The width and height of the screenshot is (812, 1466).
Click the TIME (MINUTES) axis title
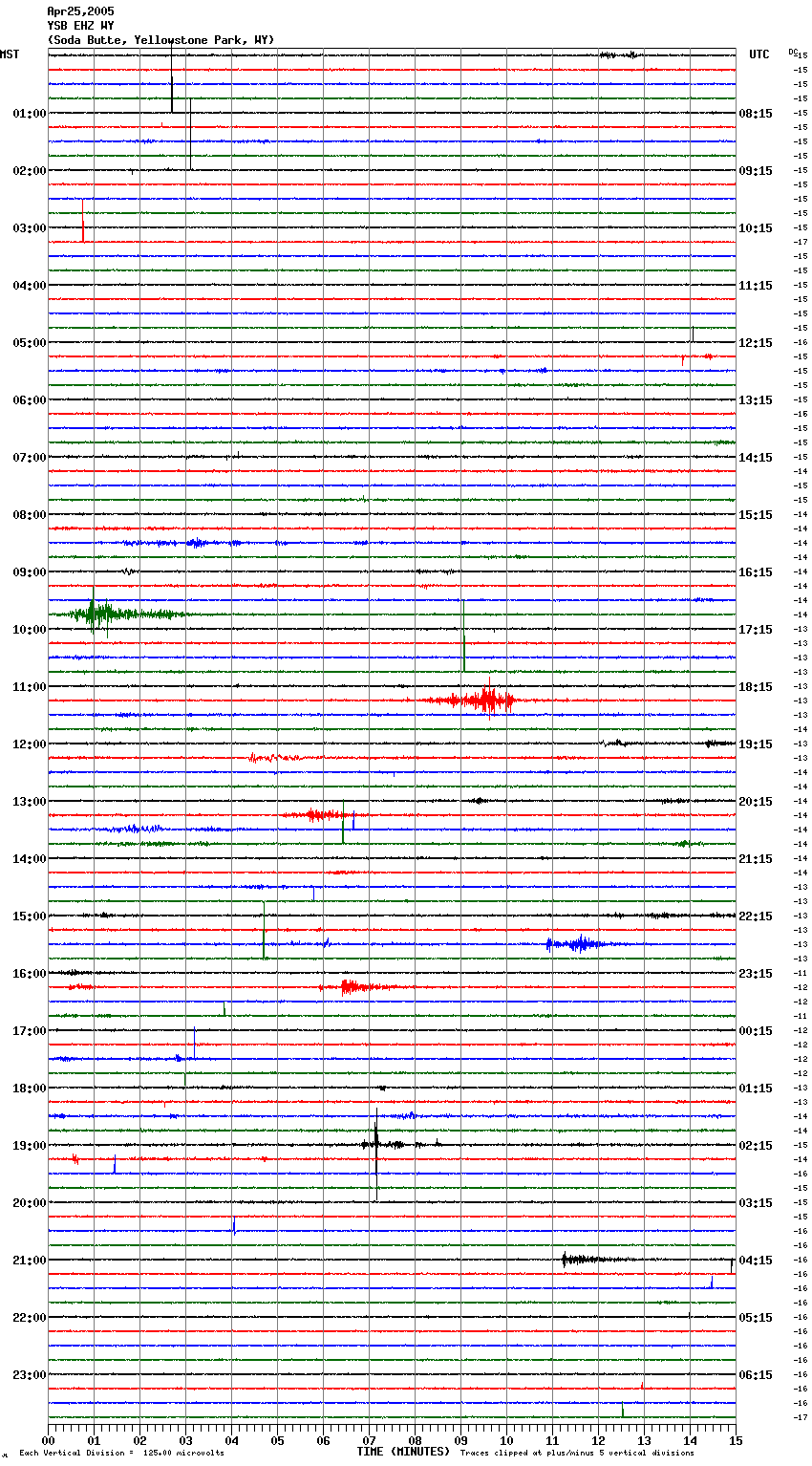coord(403,1452)
